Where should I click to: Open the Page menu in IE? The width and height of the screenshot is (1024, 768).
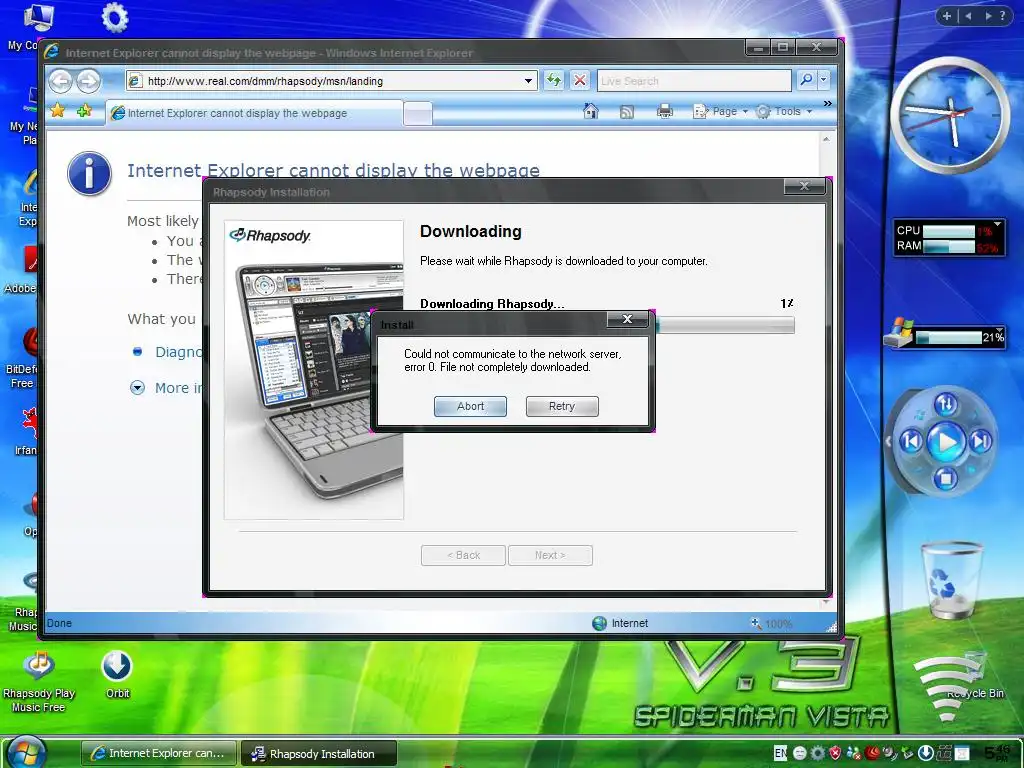tap(720, 112)
